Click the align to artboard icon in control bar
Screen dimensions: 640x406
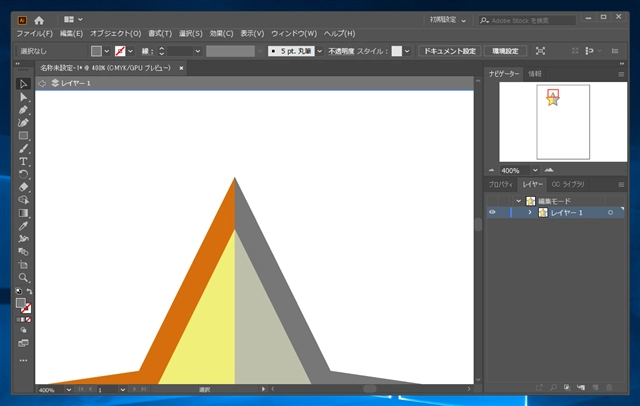tap(540, 51)
